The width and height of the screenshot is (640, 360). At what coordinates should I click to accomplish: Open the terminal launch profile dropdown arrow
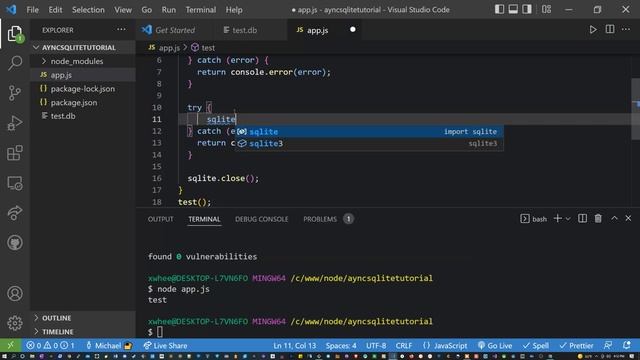(568, 219)
